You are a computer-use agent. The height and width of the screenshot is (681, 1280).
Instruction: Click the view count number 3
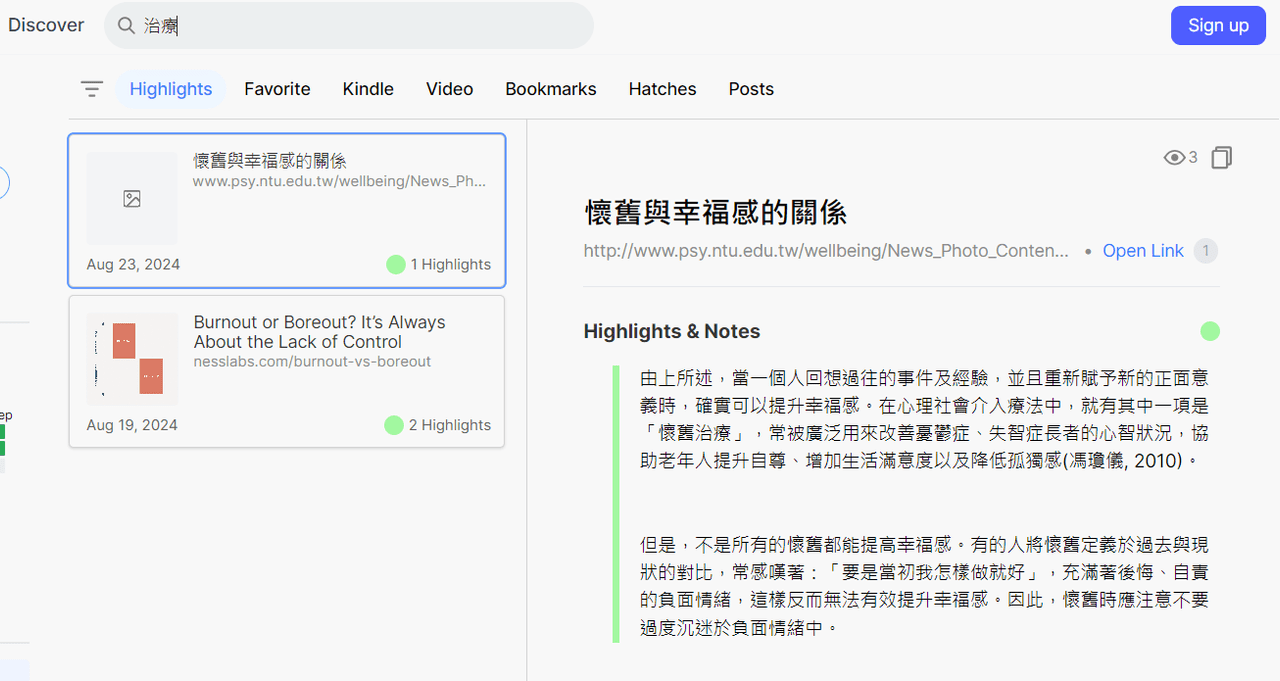click(x=1193, y=158)
